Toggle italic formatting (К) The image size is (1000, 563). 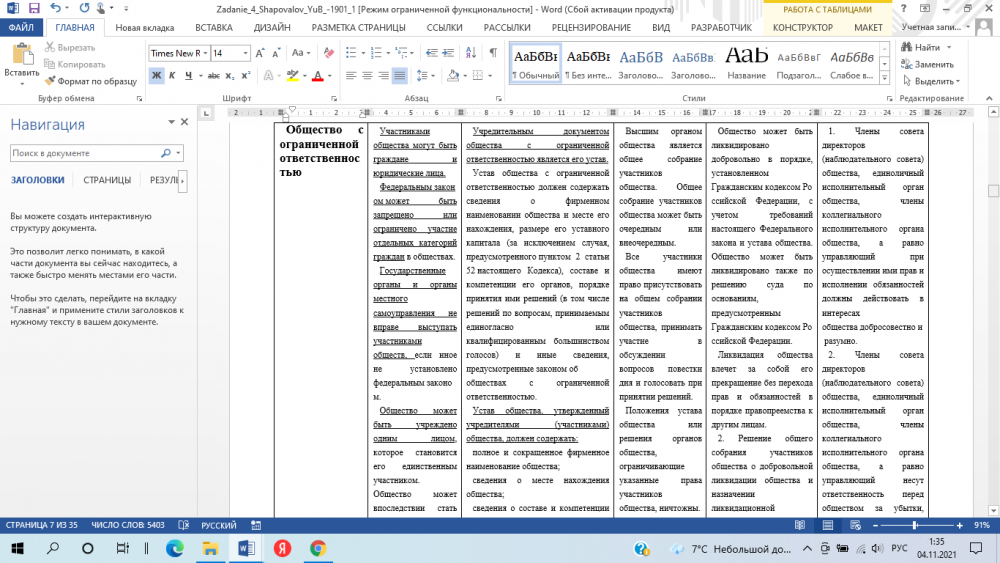[x=173, y=76]
